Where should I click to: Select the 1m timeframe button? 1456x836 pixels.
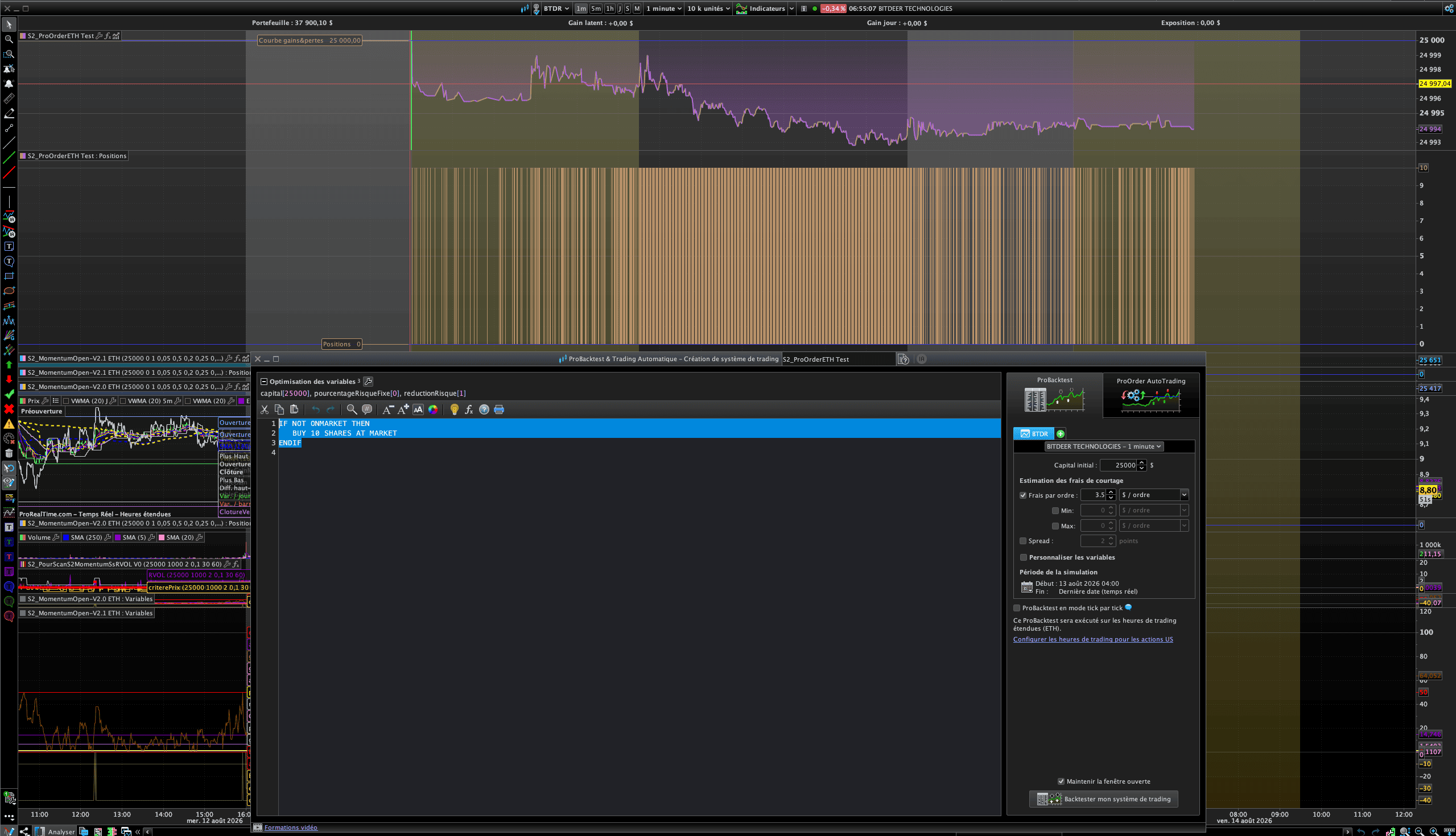coord(581,9)
